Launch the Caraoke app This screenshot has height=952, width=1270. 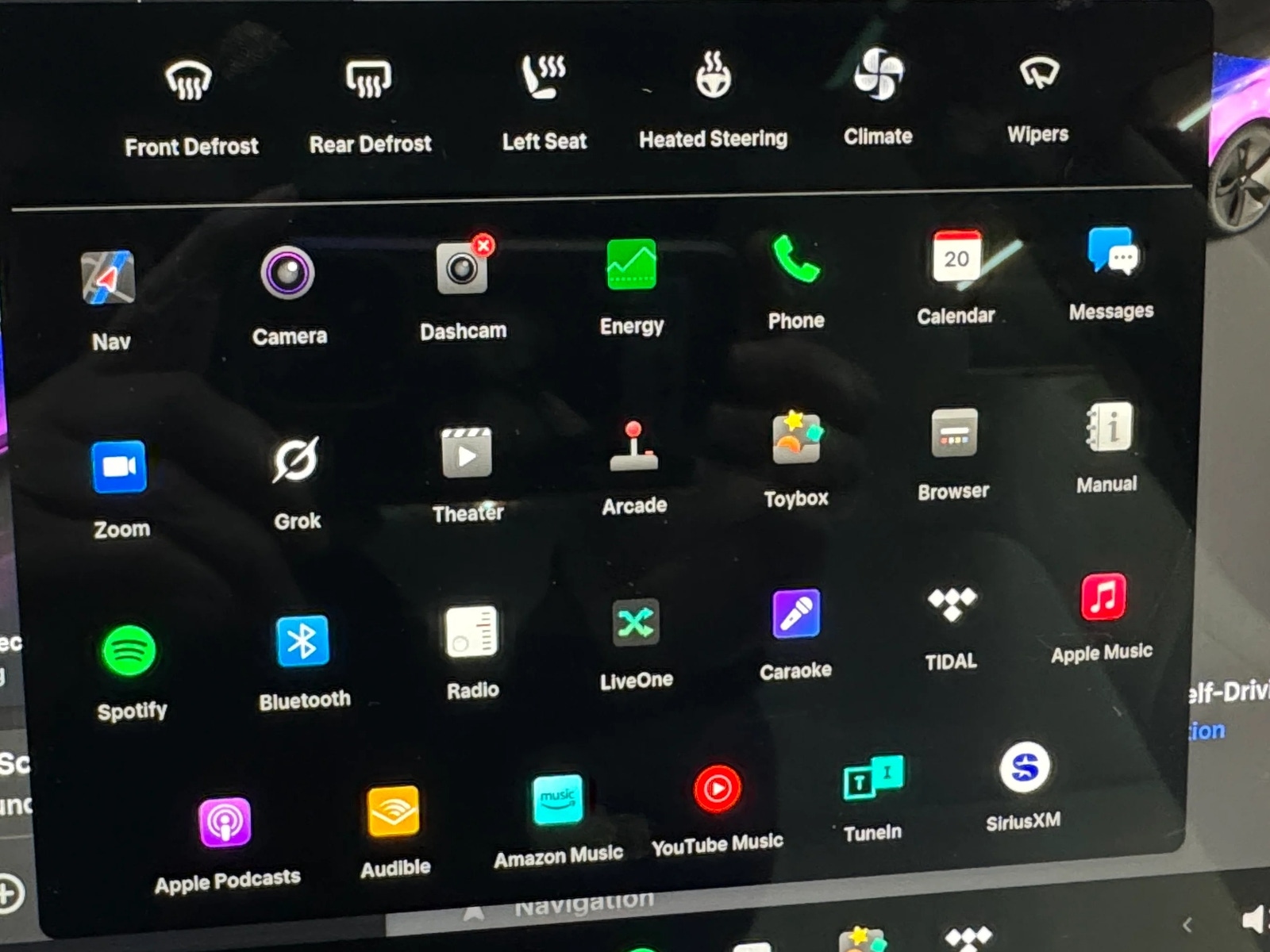796,614
